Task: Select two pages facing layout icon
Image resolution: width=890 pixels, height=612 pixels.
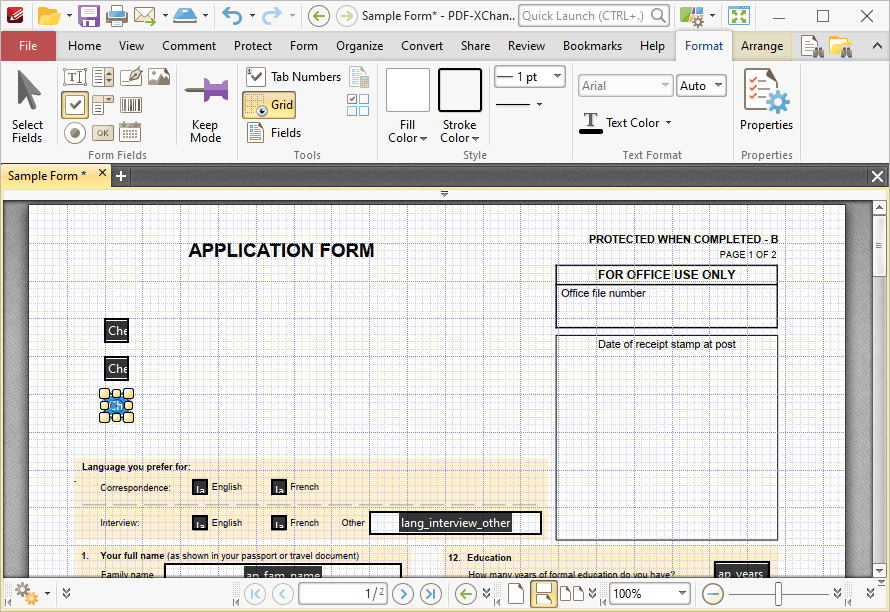Action: [x=572, y=594]
